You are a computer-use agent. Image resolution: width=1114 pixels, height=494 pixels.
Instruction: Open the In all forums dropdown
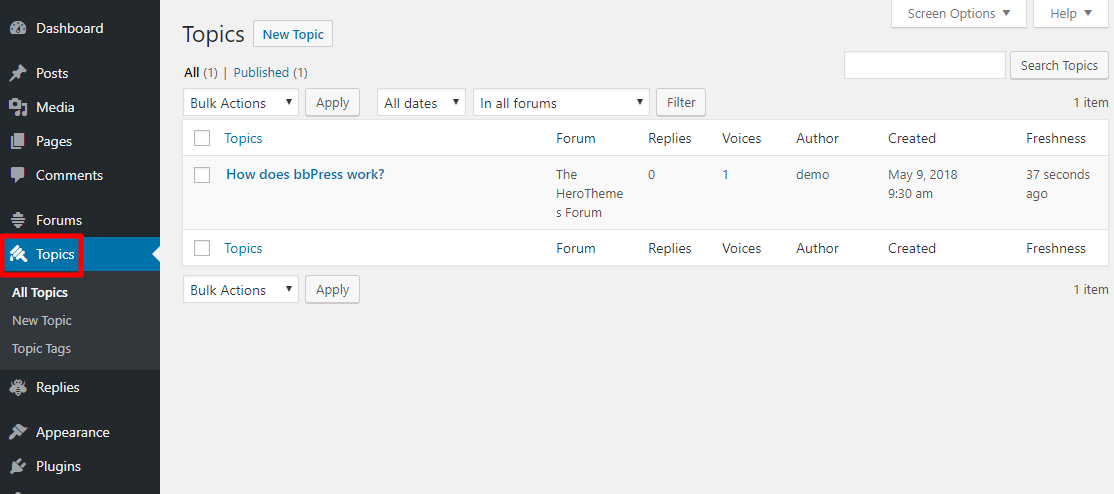pyautogui.click(x=562, y=103)
